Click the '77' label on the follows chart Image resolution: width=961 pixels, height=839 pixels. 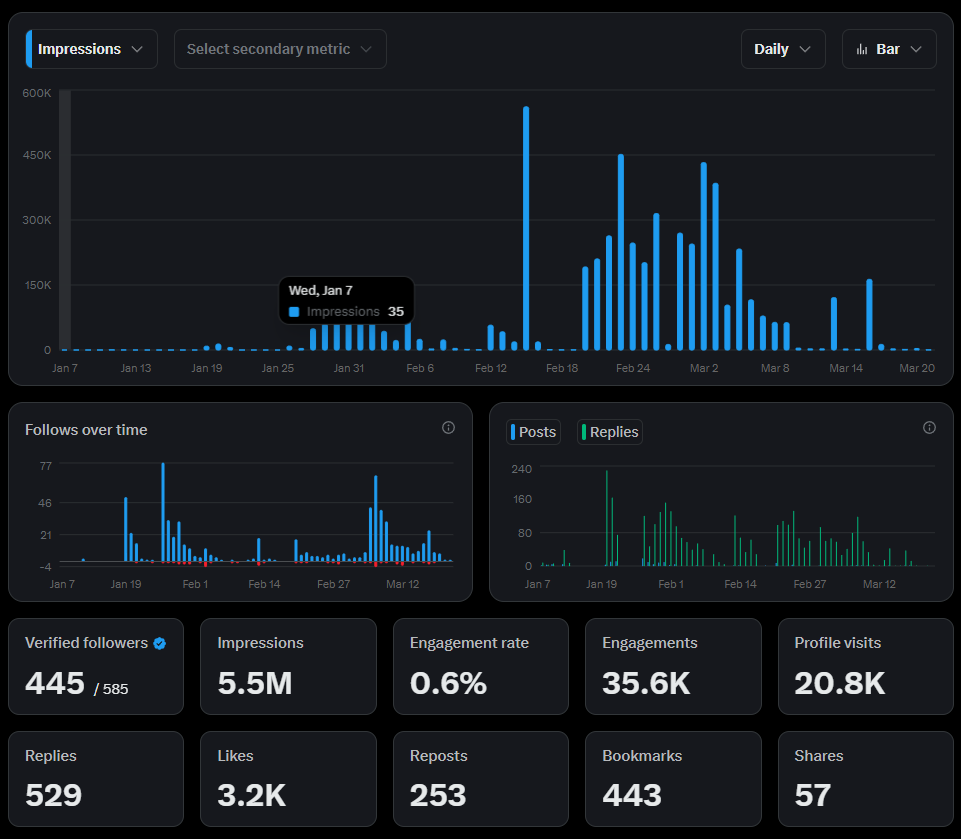coord(46,466)
